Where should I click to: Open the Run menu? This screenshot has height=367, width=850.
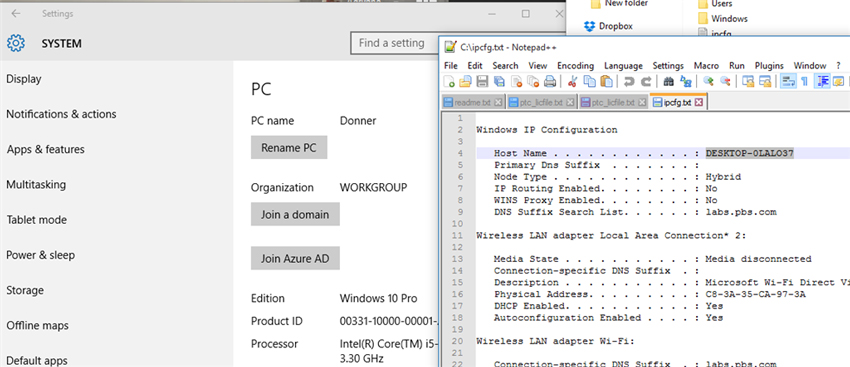737,66
